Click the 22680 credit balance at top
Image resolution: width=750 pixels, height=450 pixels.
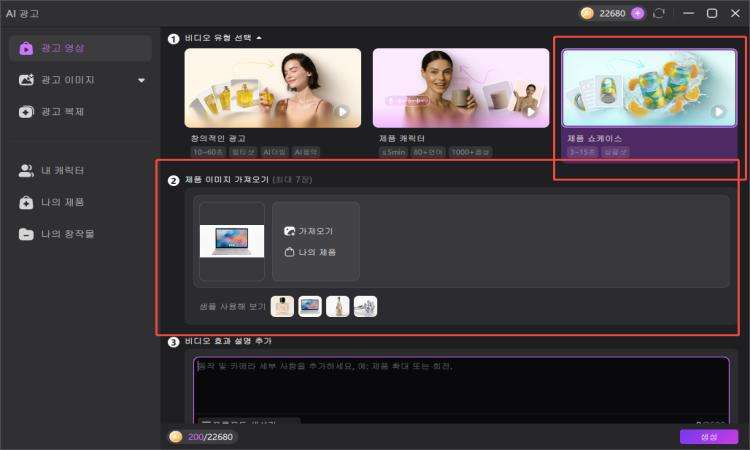coord(612,13)
